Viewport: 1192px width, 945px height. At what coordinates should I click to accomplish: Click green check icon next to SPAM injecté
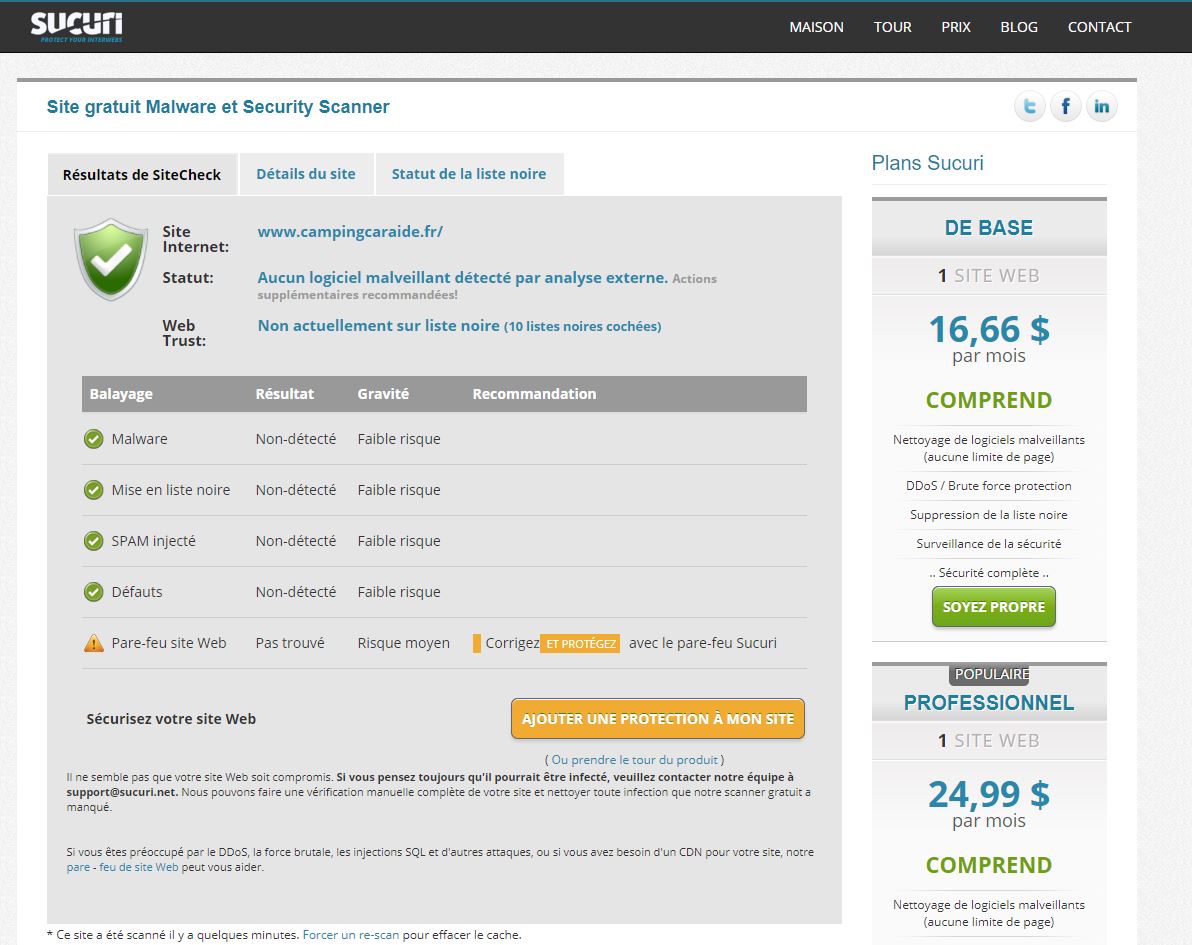click(93, 541)
